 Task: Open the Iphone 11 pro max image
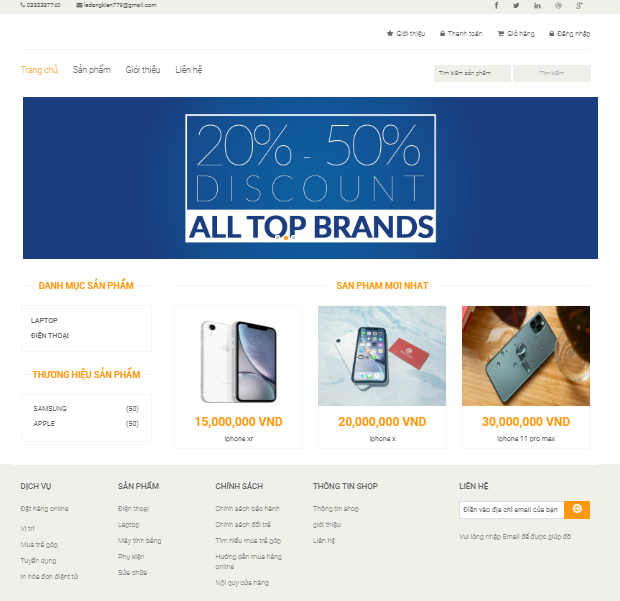click(526, 356)
